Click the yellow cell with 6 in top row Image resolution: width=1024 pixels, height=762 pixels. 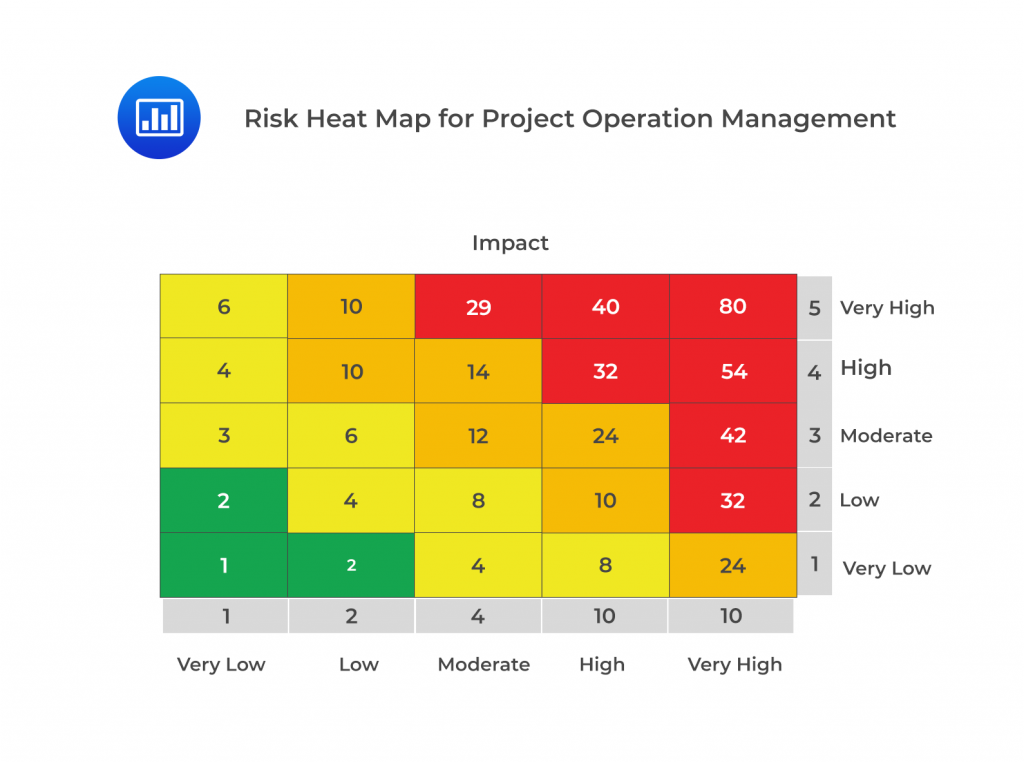click(x=224, y=306)
